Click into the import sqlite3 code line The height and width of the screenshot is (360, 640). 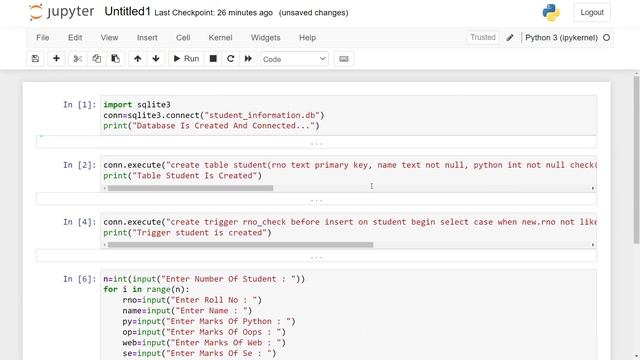[137, 104]
